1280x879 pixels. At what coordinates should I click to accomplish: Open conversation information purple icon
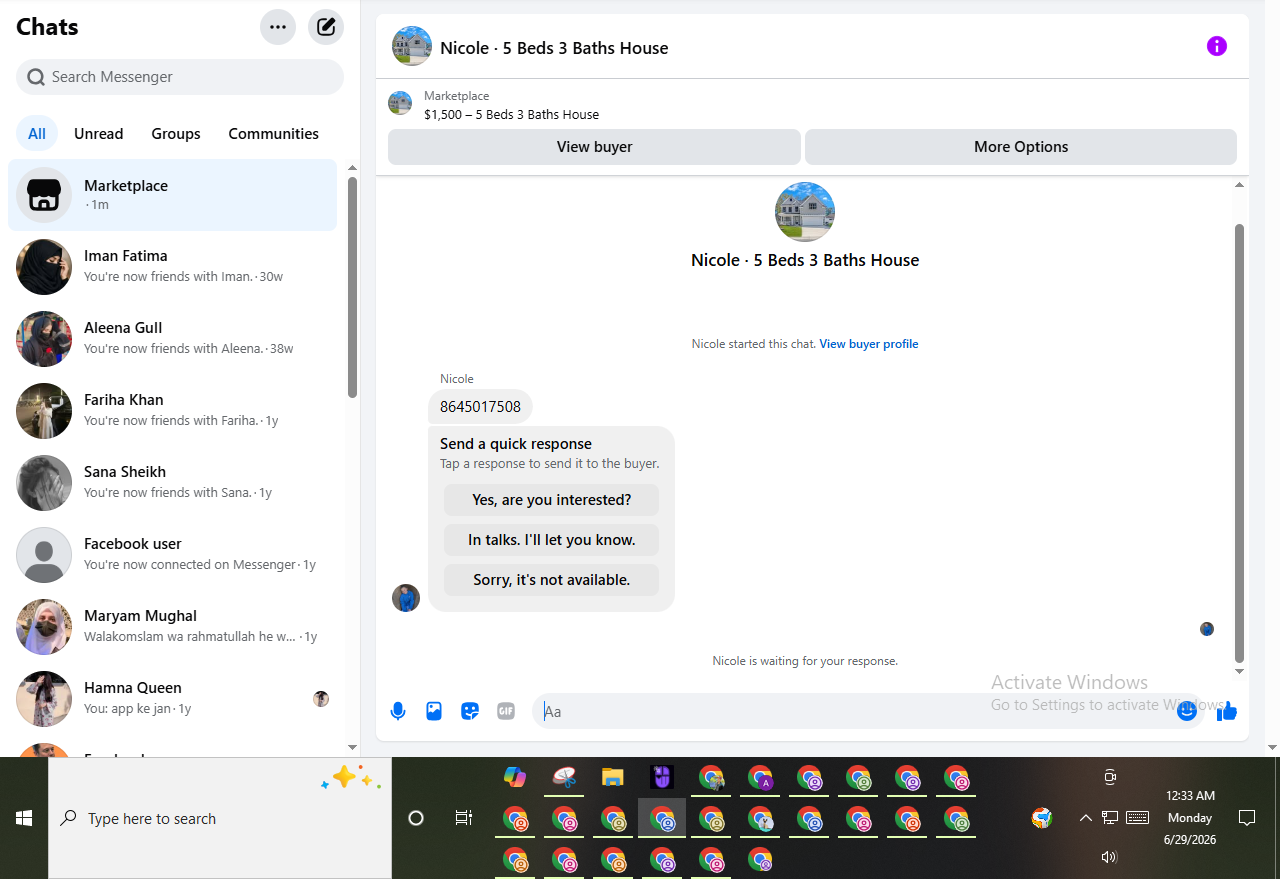point(1217,46)
